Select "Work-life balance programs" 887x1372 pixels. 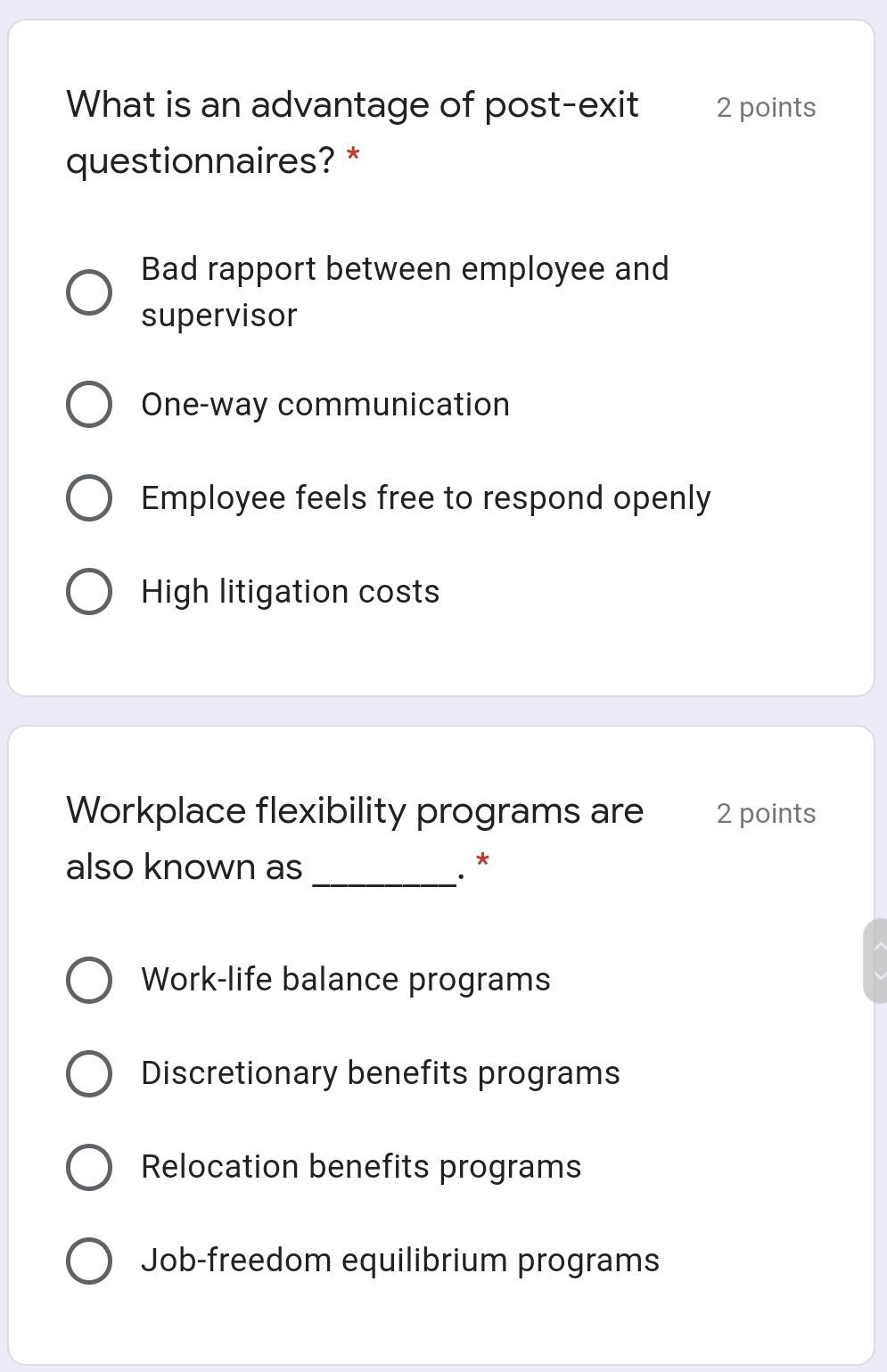[87, 981]
